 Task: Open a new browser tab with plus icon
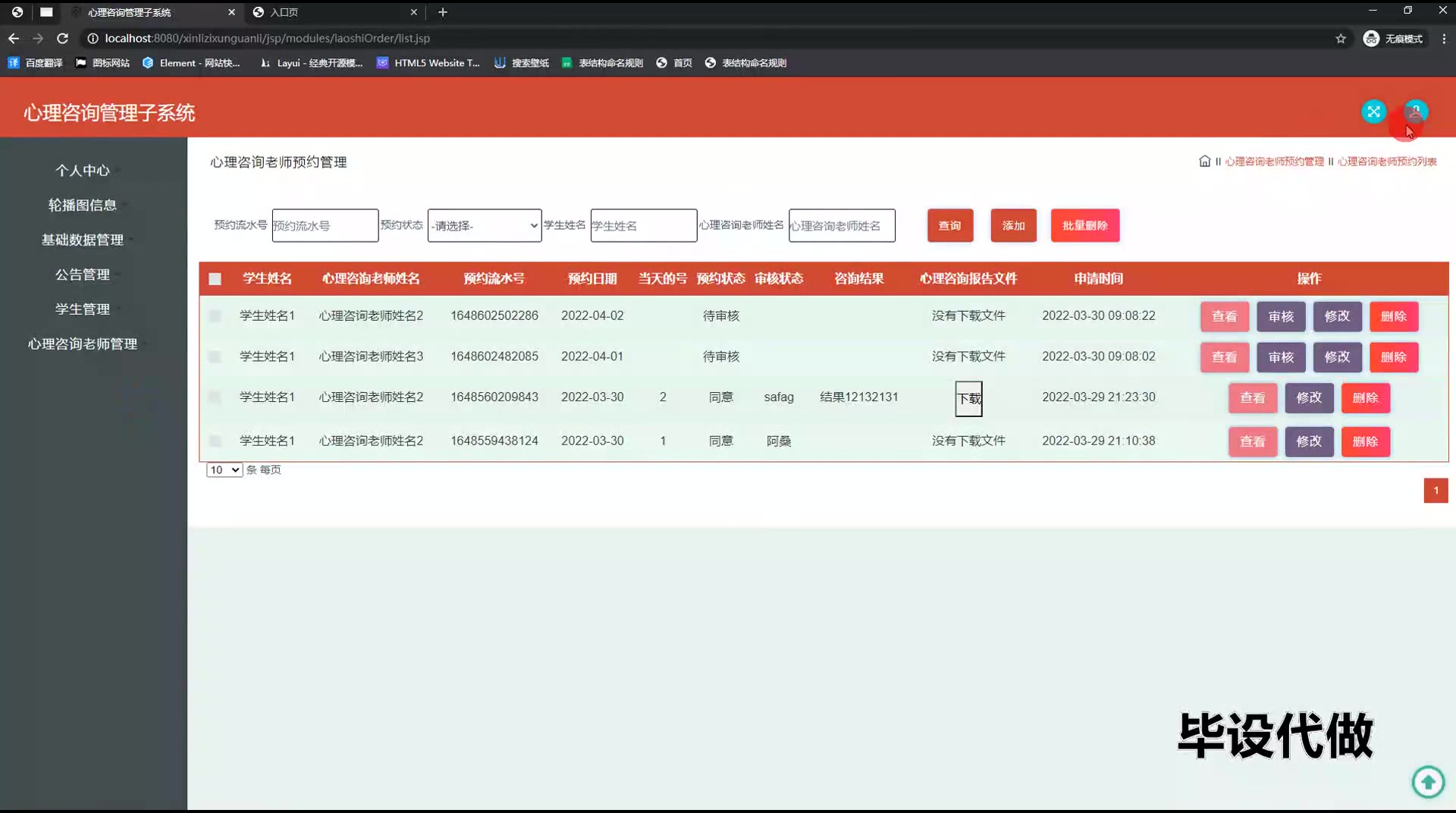click(x=443, y=12)
